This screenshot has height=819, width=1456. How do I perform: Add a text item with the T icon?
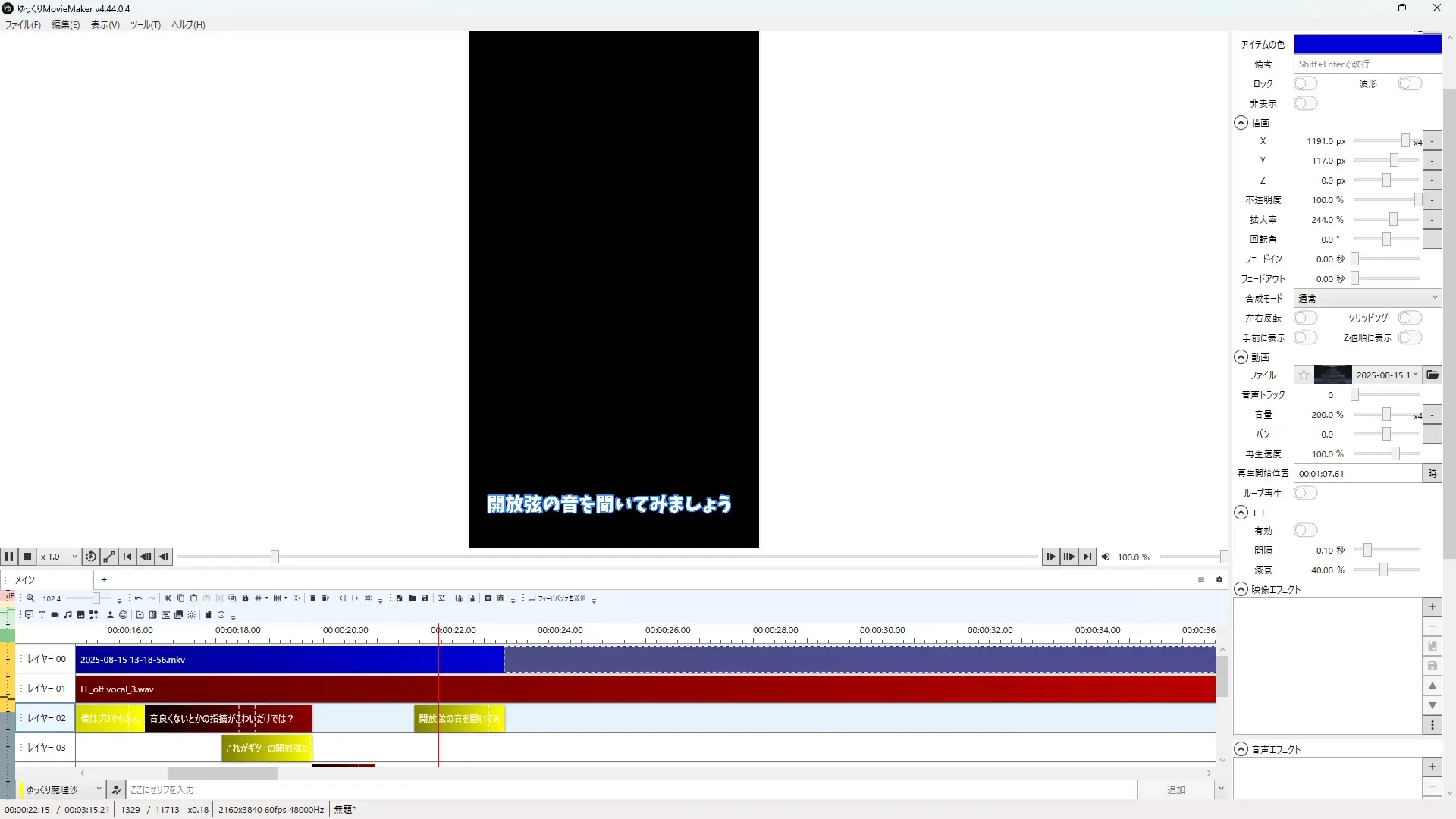pyautogui.click(x=42, y=615)
